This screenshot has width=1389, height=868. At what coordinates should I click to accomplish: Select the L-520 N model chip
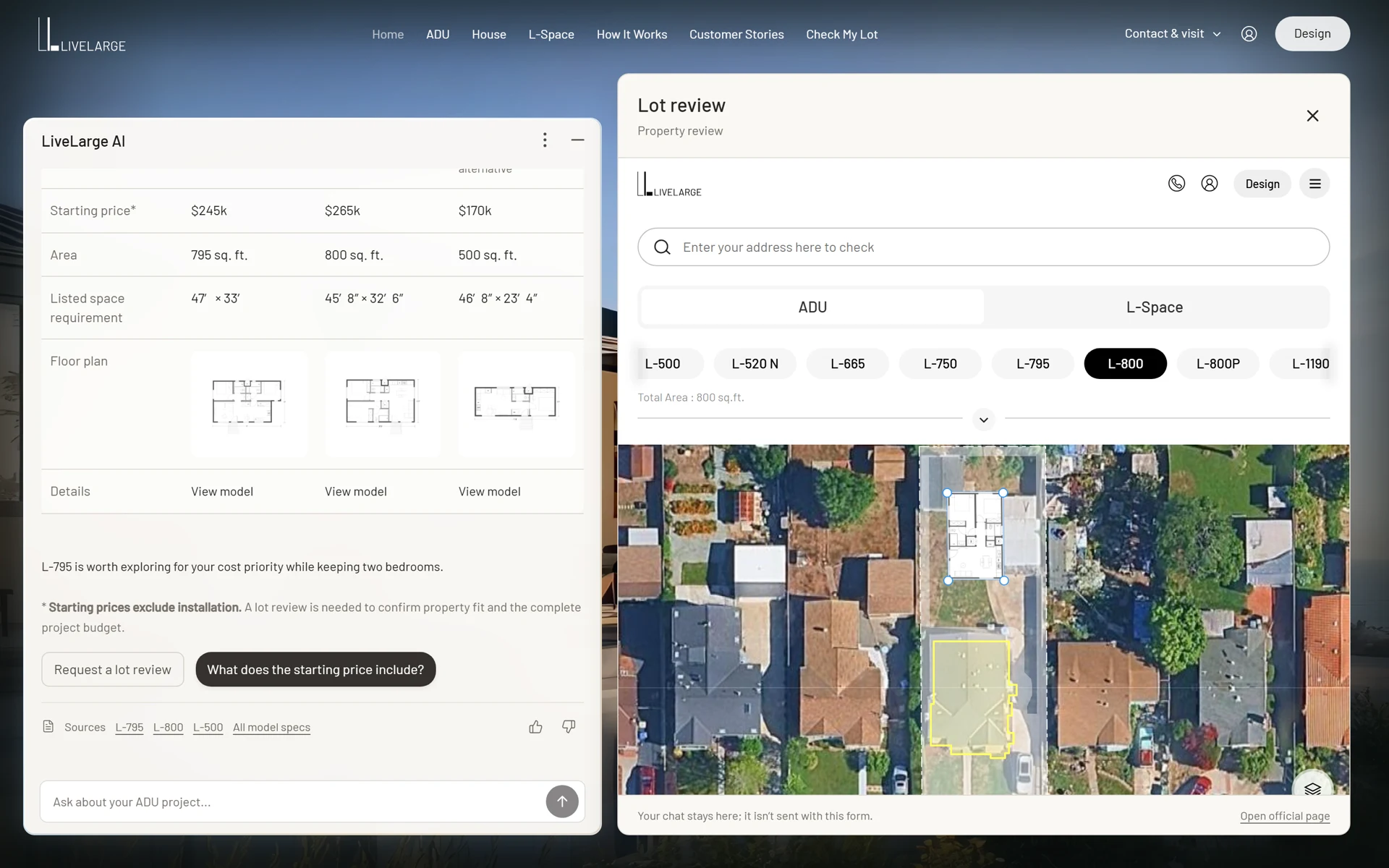(x=755, y=364)
